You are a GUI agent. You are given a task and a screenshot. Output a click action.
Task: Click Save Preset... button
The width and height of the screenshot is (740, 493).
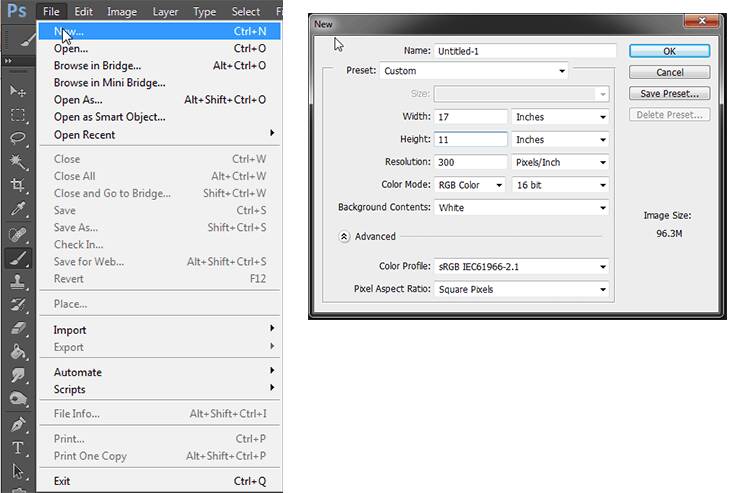pyautogui.click(x=669, y=93)
